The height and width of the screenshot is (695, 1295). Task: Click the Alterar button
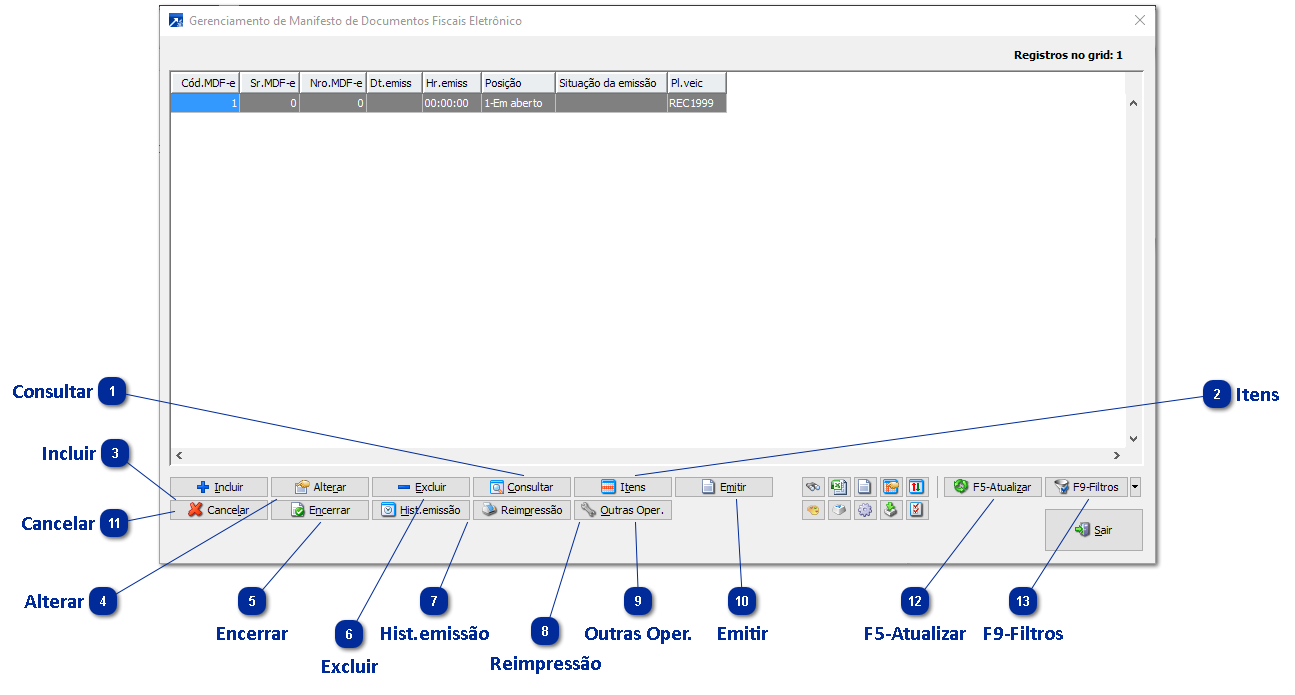pyautogui.click(x=320, y=487)
